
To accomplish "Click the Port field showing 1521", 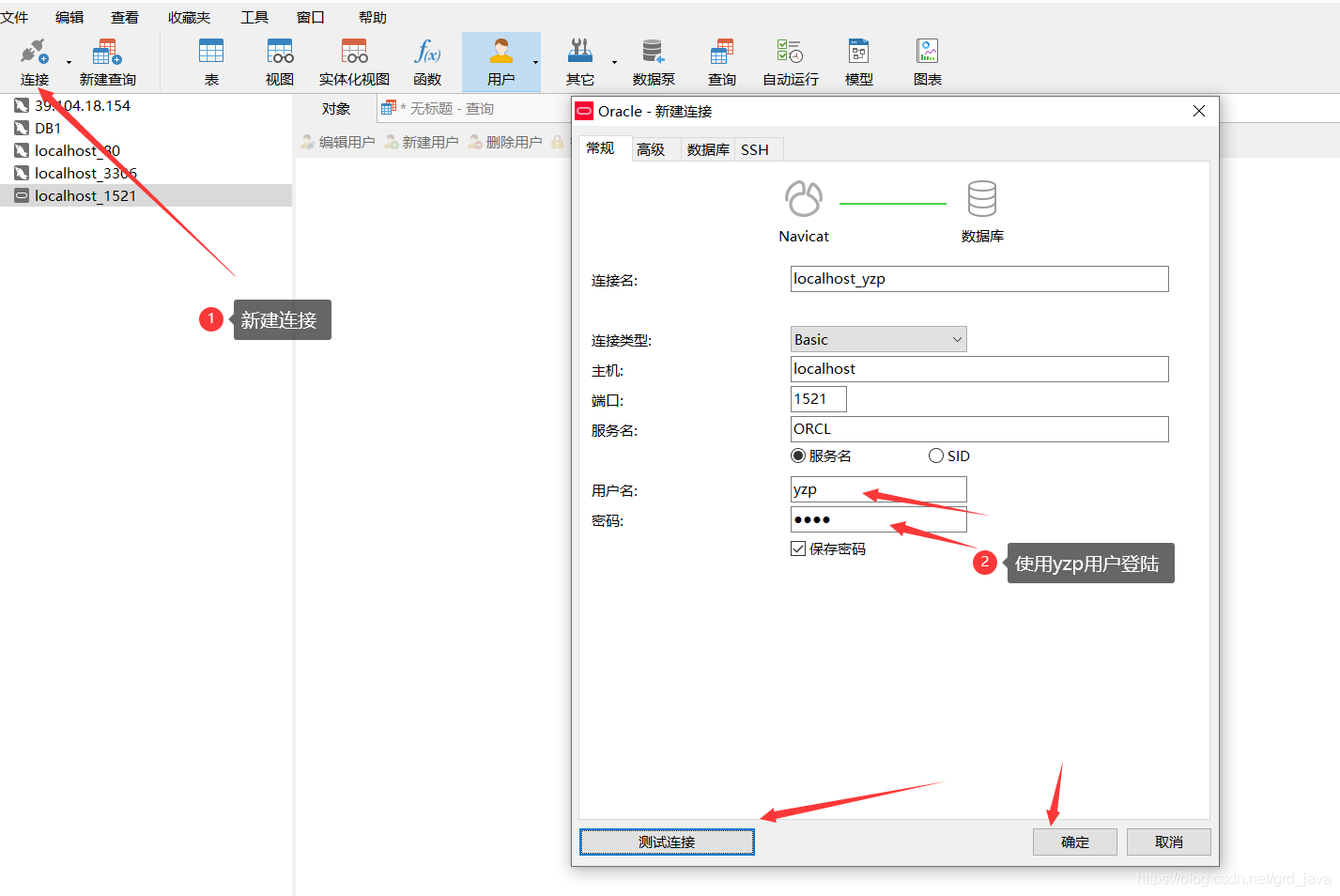I will click(x=819, y=399).
